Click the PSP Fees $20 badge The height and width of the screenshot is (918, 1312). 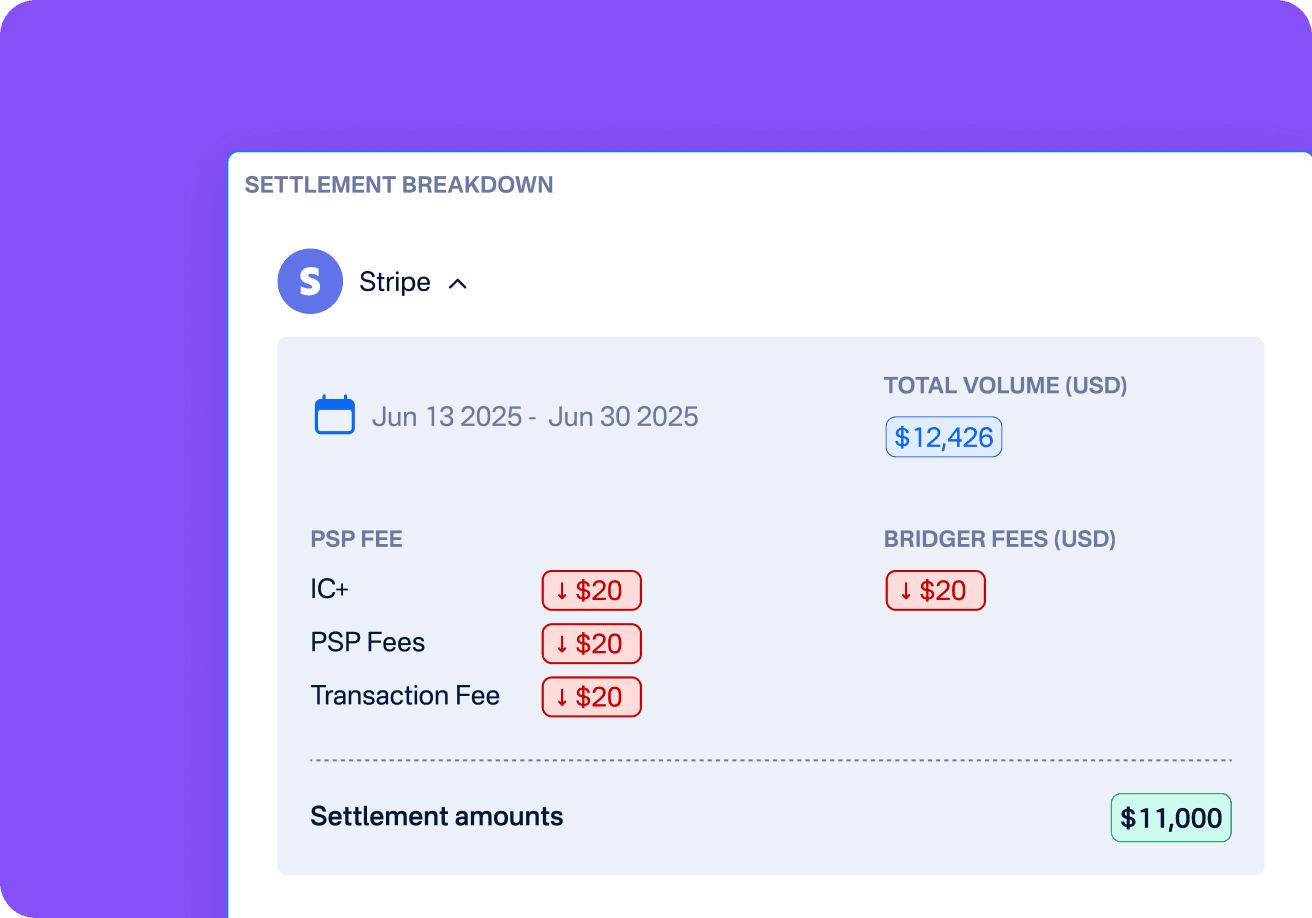pos(591,643)
